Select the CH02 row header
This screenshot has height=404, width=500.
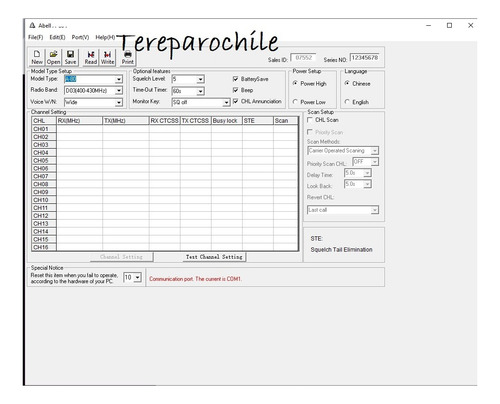click(44, 137)
